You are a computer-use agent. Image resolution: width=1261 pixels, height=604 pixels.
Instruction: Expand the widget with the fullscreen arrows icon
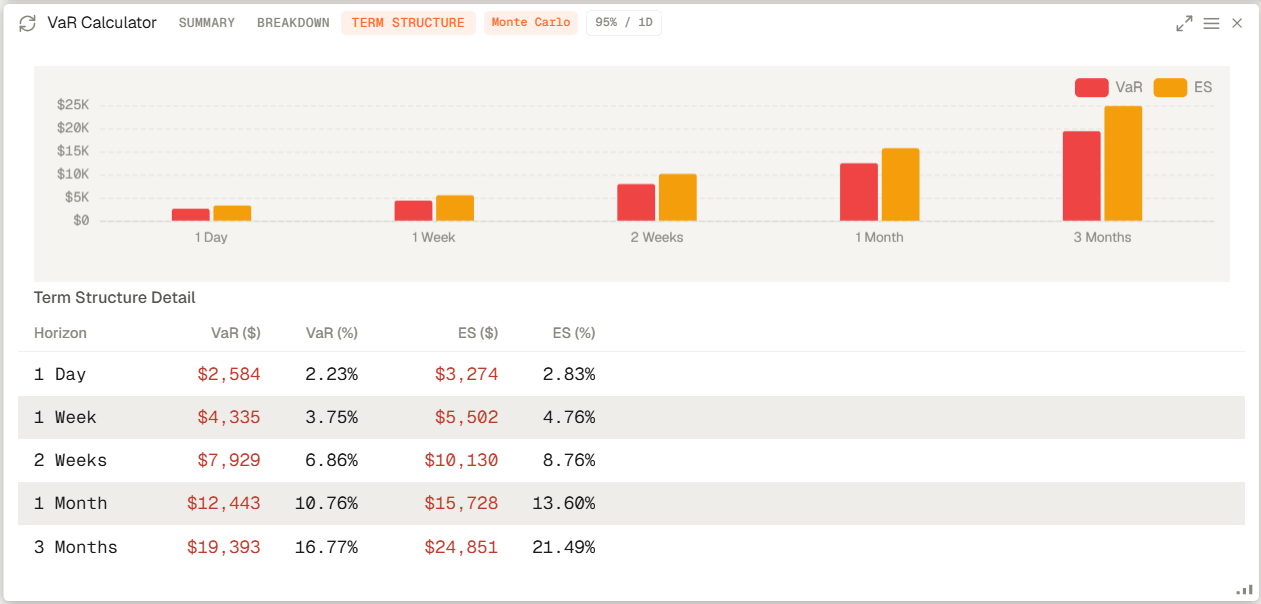tap(1184, 23)
